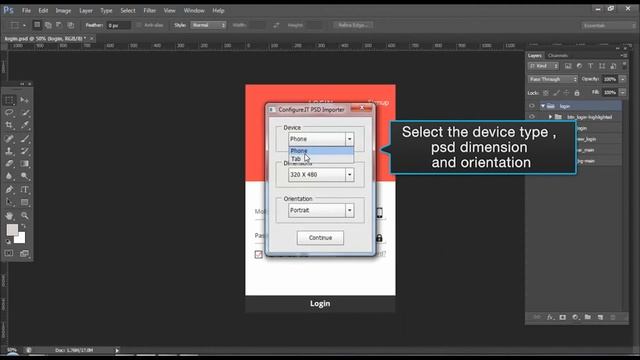Open the Opacity slider arrow
Screen dimensions: 640x360
click(x=623, y=79)
